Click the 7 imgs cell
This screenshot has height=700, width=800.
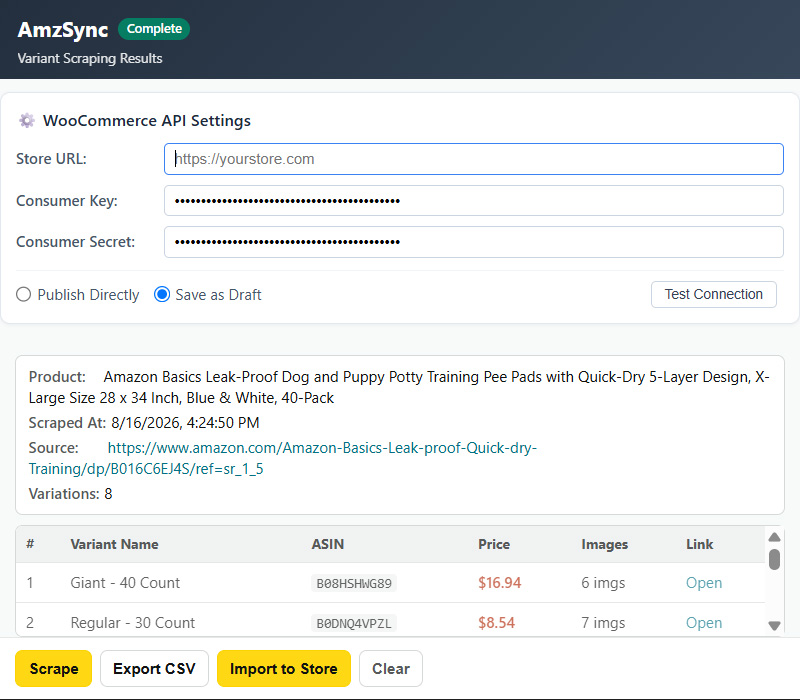tap(603, 622)
